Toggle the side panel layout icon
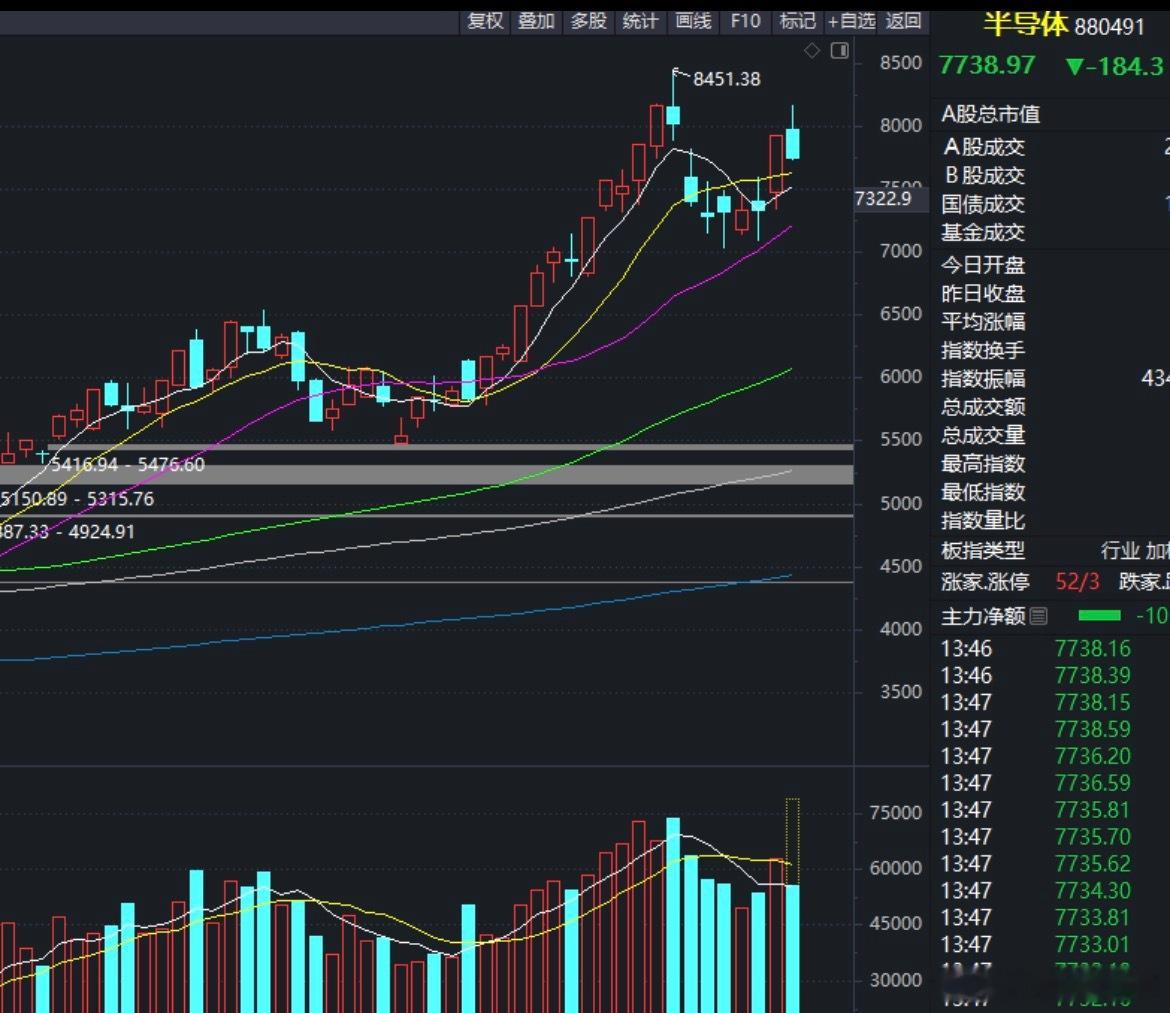Image resolution: width=1170 pixels, height=1013 pixels. pos(839,51)
